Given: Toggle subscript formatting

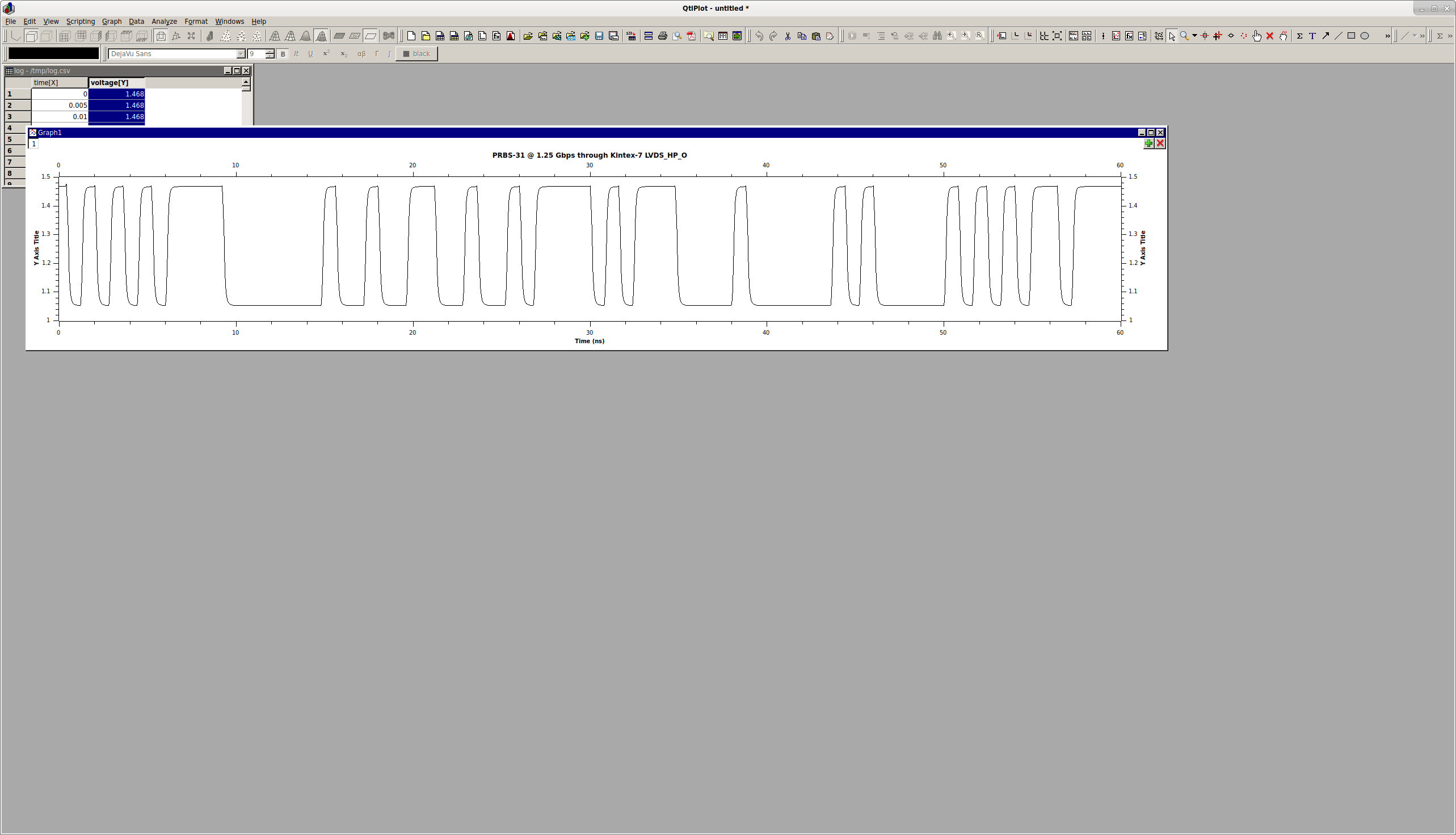Looking at the screenshot, I should coord(344,54).
